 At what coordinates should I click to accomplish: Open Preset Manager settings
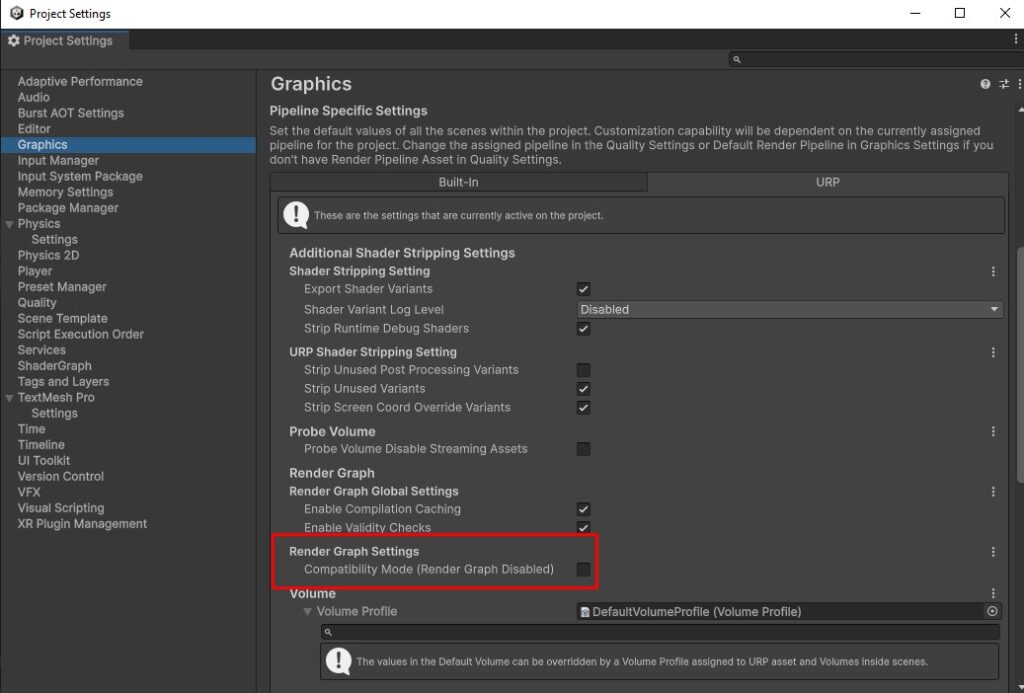point(62,287)
